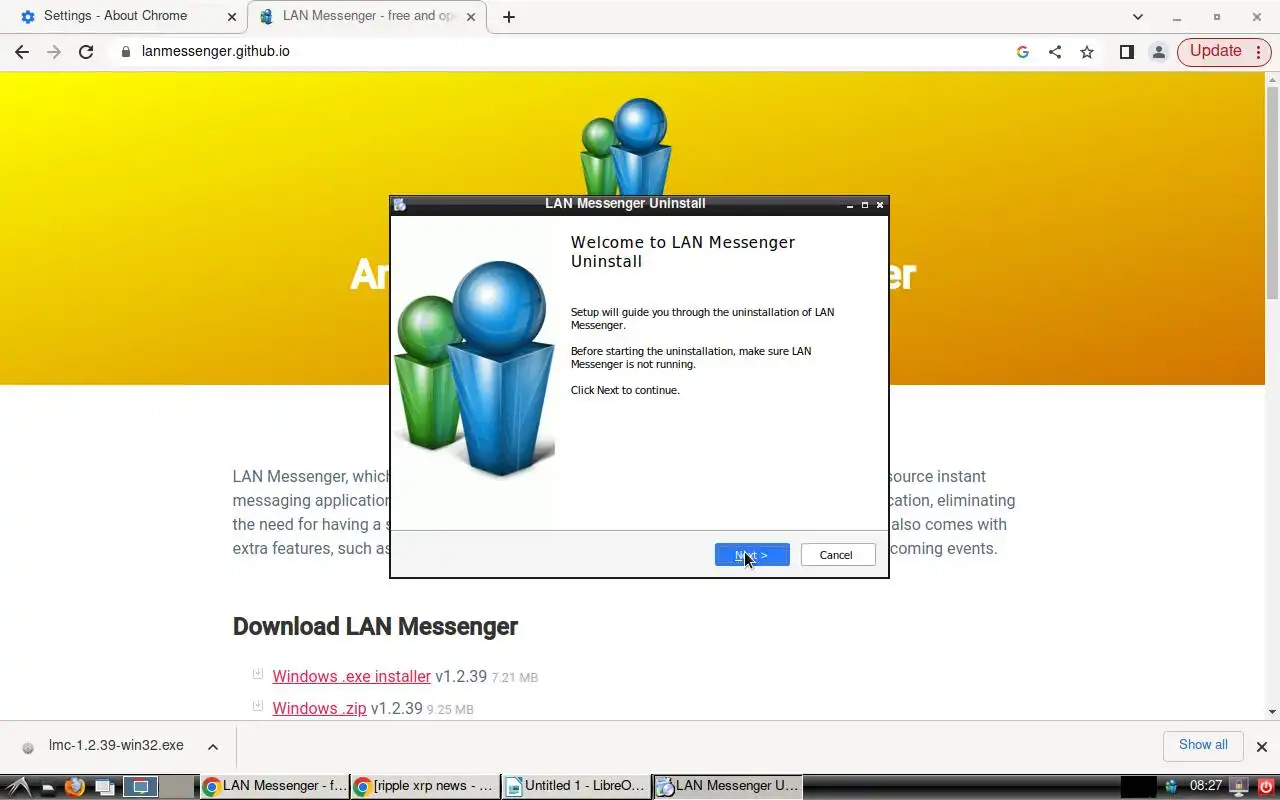The image size is (1280, 800).
Task: Click the show desktop windows icon
Action: (x=104, y=787)
